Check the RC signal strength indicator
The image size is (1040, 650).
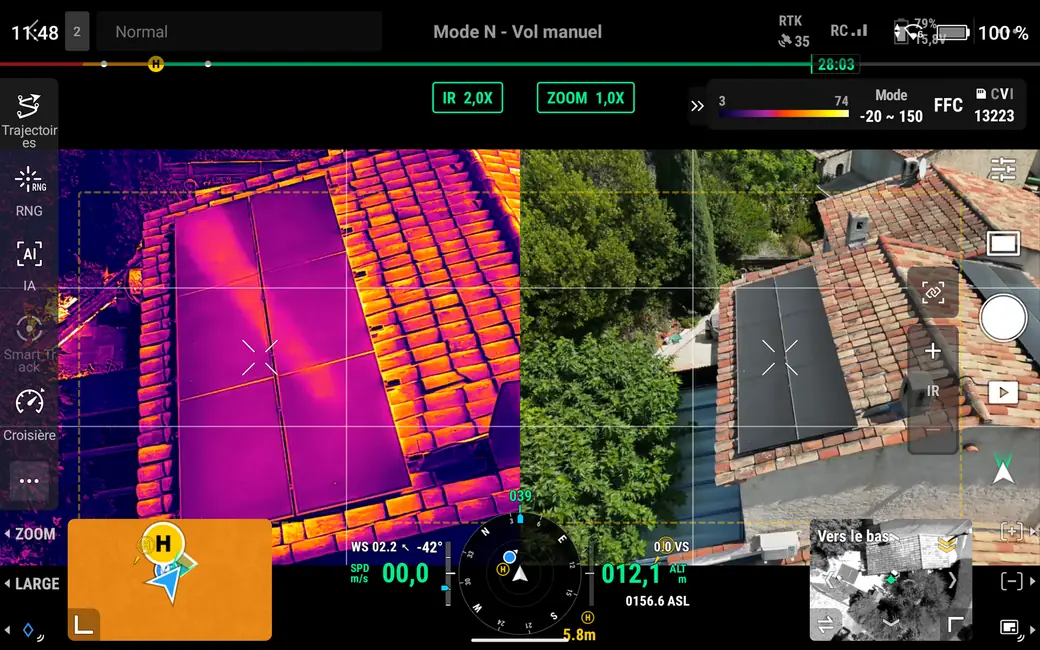point(849,31)
